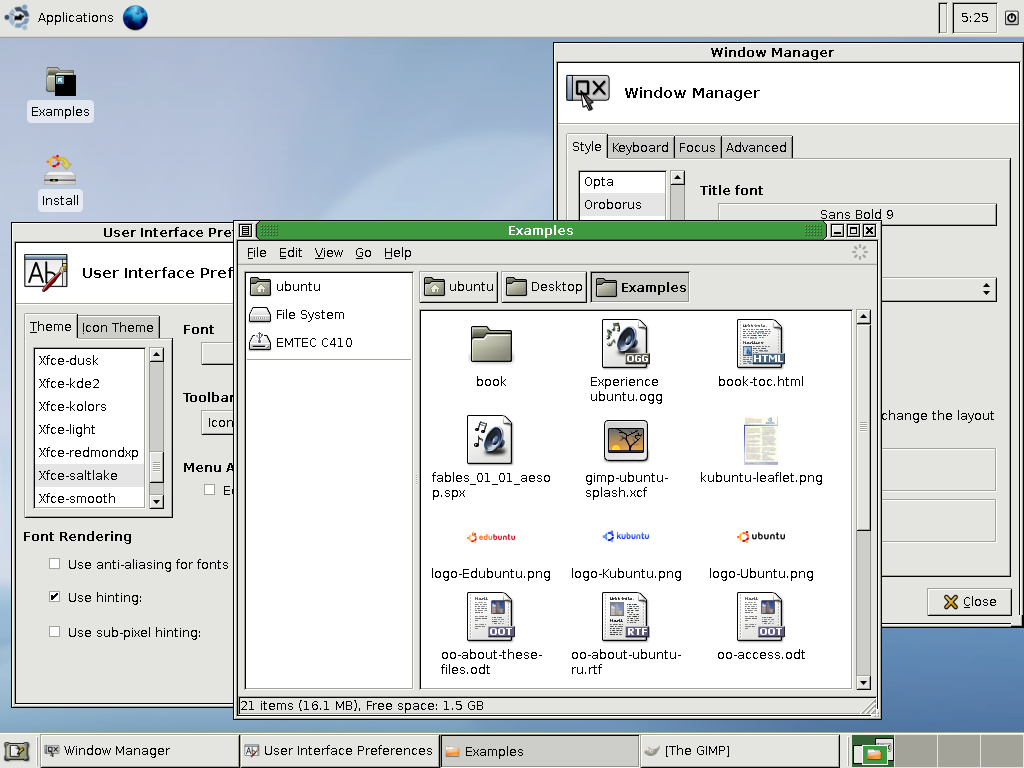
Task: Select Xfce-light theme
Action: pyautogui.click(x=89, y=429)
